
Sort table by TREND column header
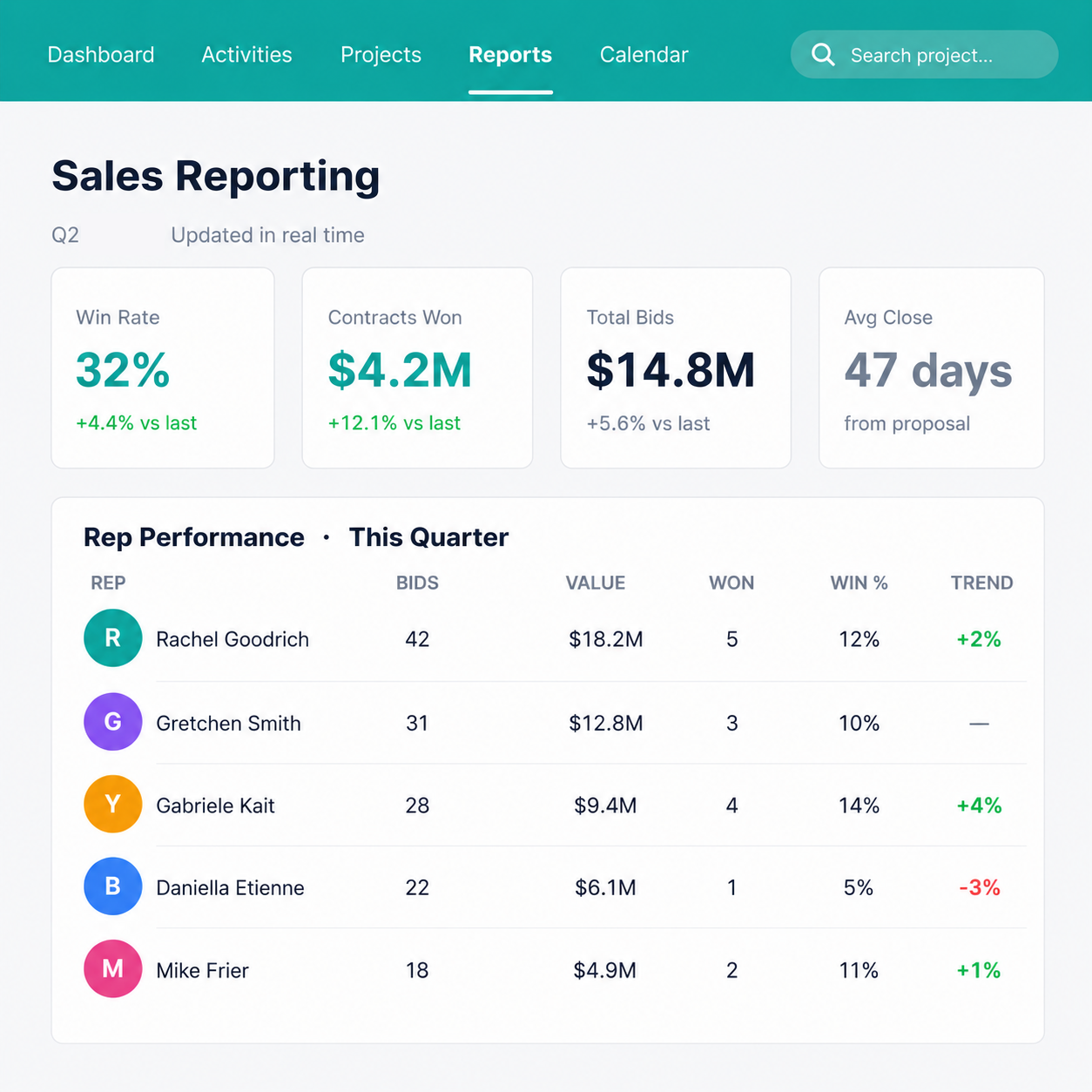(981, 583)
